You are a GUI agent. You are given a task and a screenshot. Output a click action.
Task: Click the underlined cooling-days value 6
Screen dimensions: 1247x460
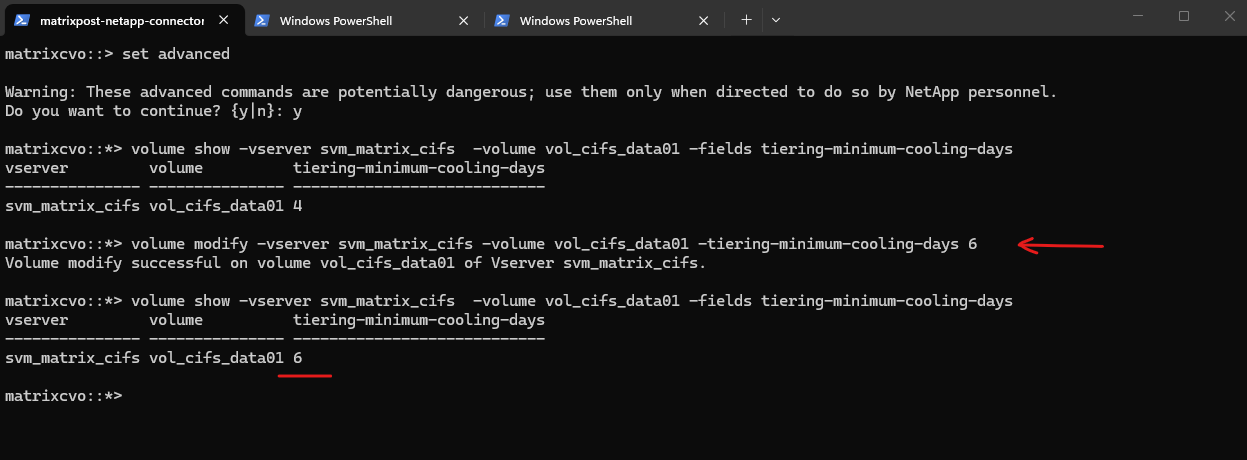[x=298, y=358]
